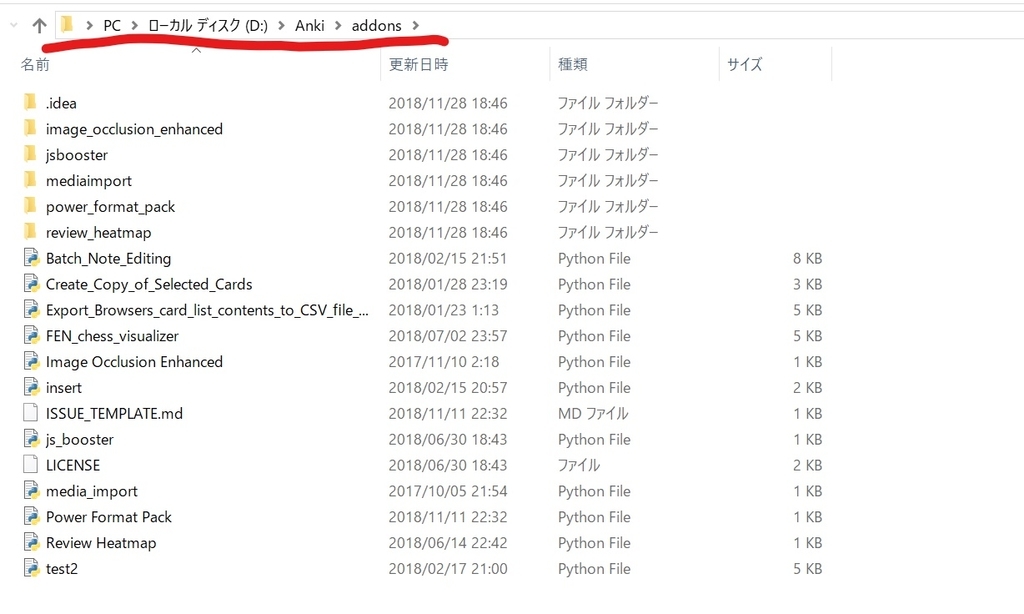This screenshot has width=1024, height=614.
Task: Click addons breadcrumb in address bar
Action: [x=377, y=25]
